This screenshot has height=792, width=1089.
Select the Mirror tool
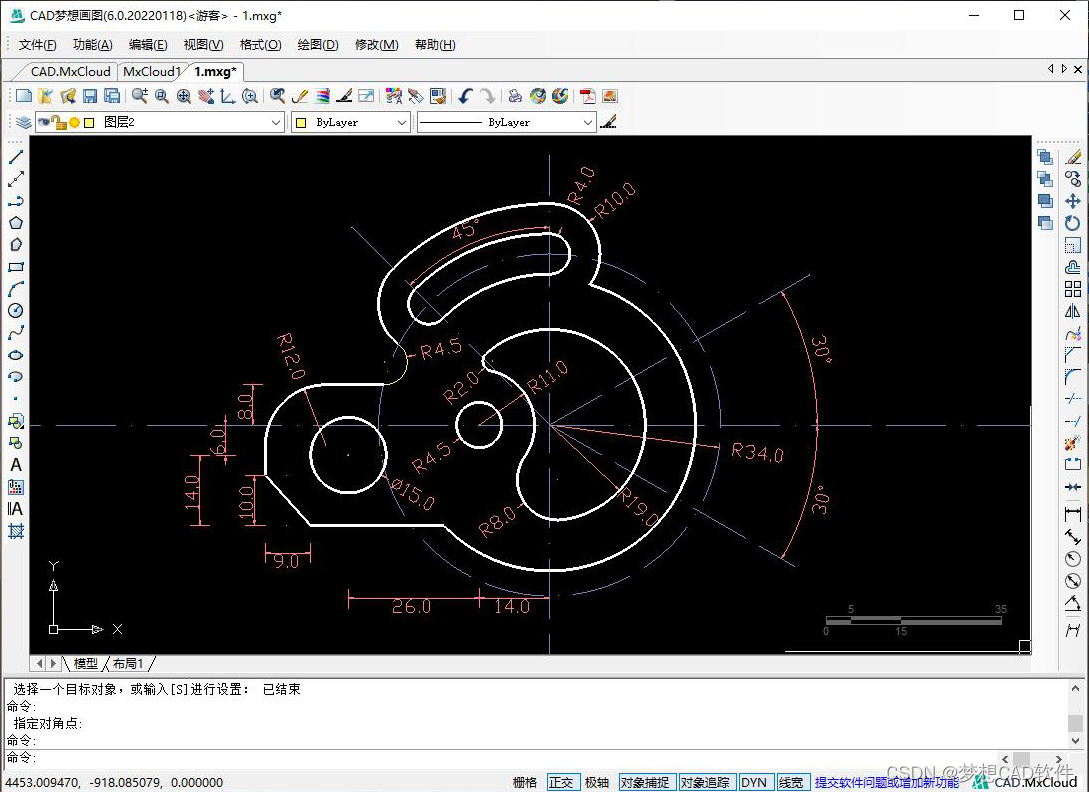click(x=1073, y=311)
